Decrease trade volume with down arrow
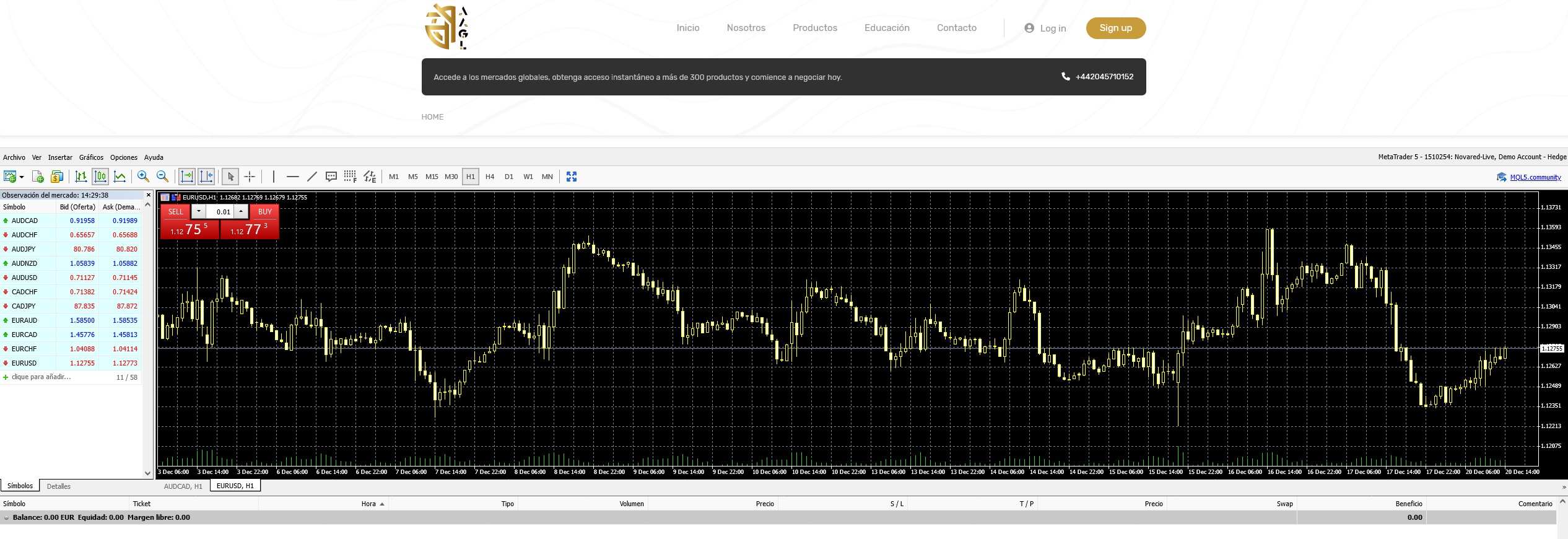The image size is (1568, 539). tap(199, 211)
